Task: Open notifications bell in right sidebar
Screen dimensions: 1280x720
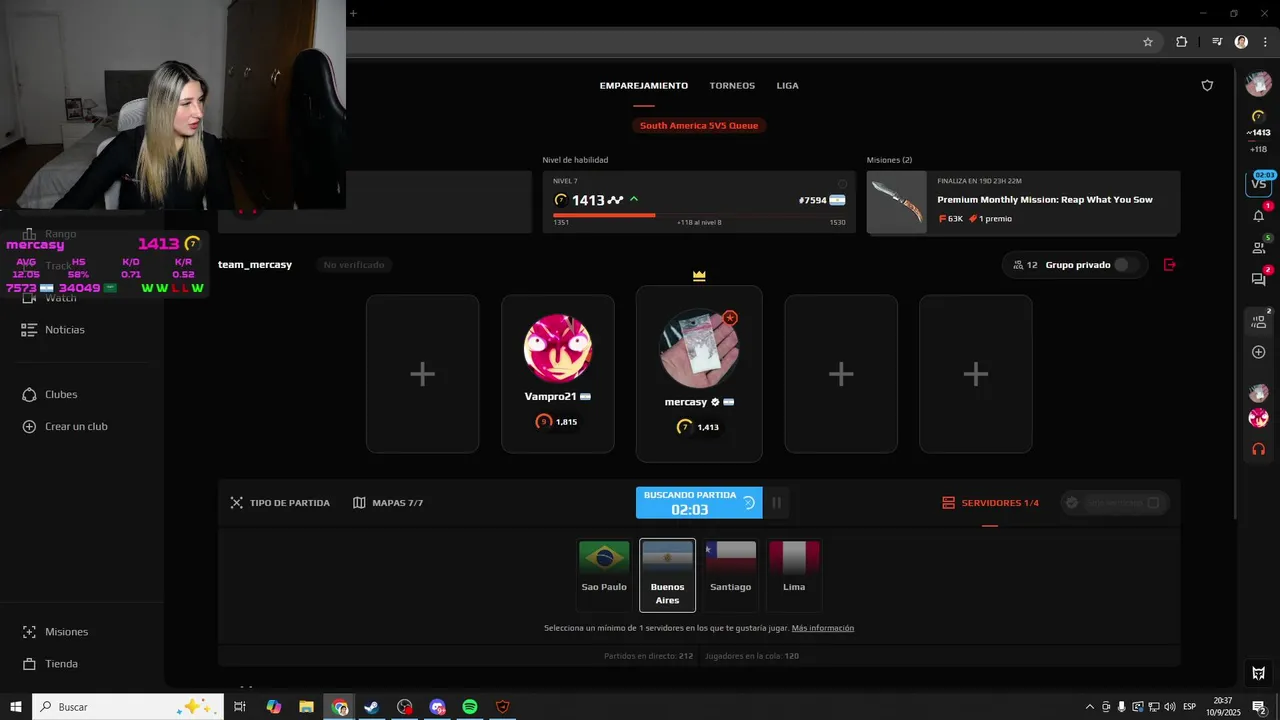Action: click(x=1259, y=216)
